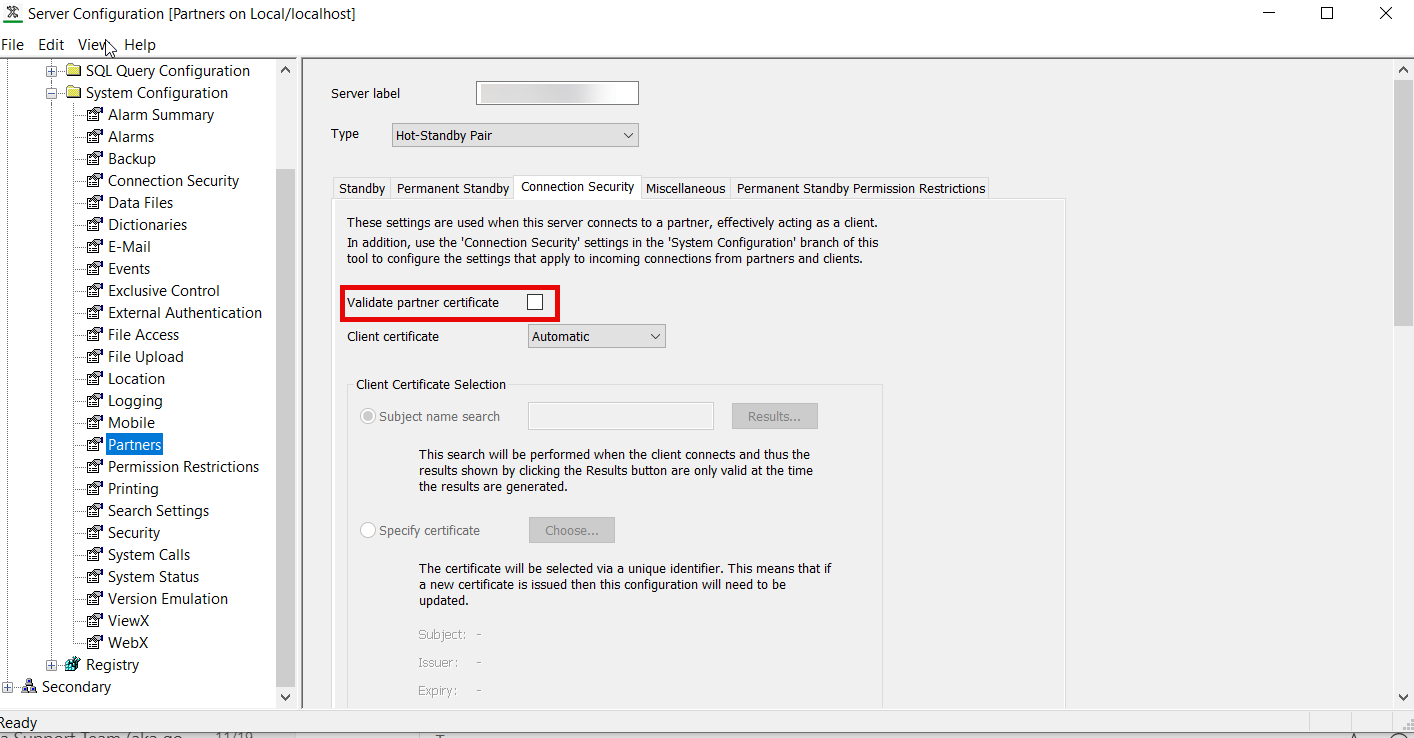
Task: Select Printing in the tree
Action: click(133, 489)
